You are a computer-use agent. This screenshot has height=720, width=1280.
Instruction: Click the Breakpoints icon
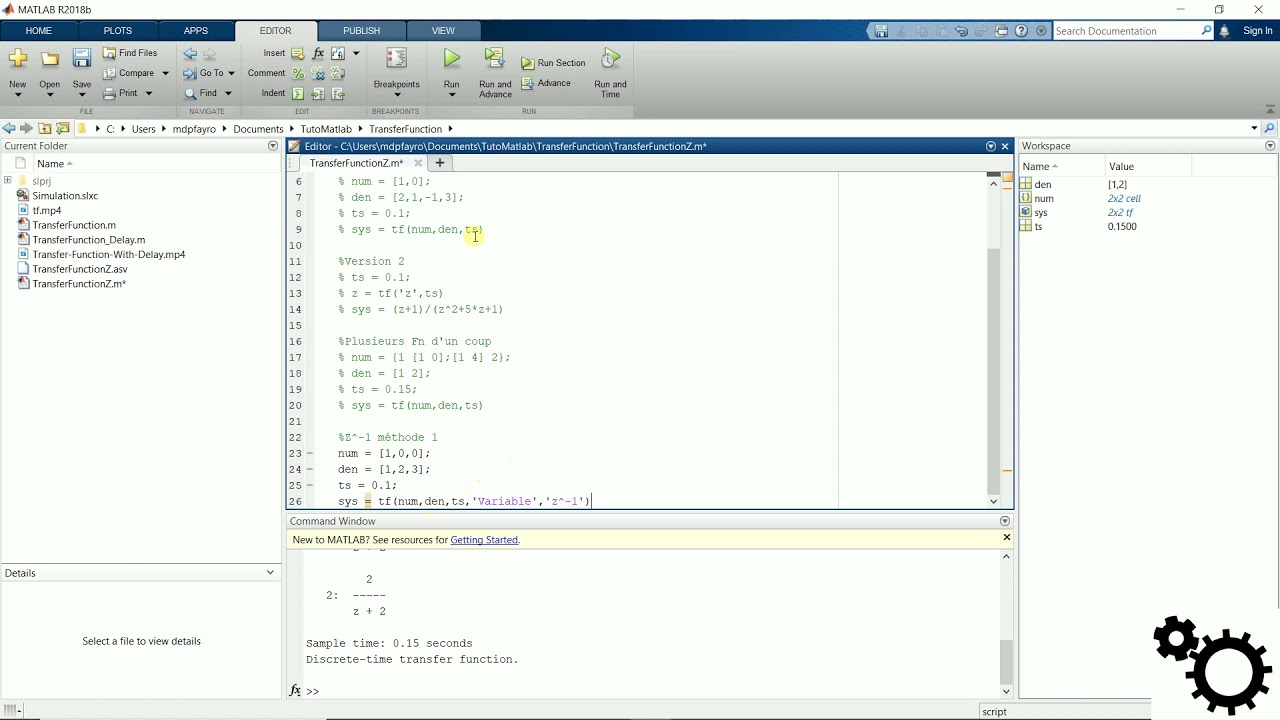pyautogui.click(x=396, y=59)
